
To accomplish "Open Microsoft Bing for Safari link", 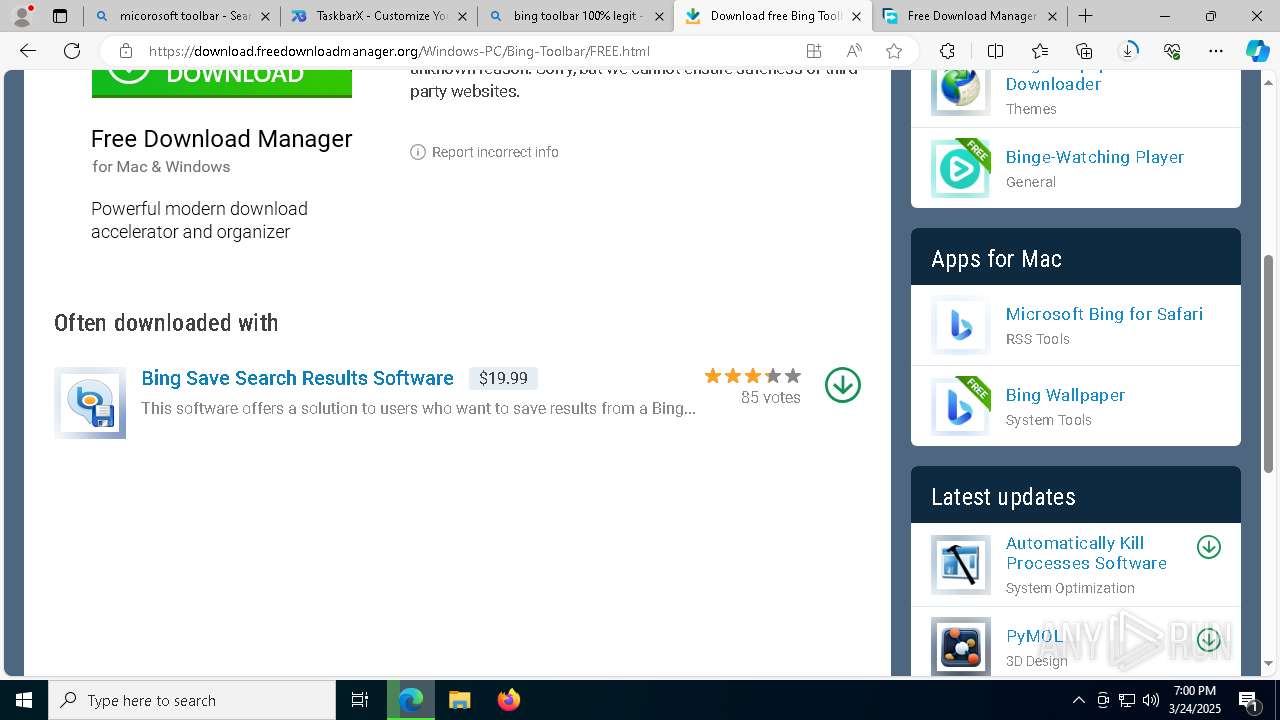I will pyautogui.click(x=1104, y=314).
